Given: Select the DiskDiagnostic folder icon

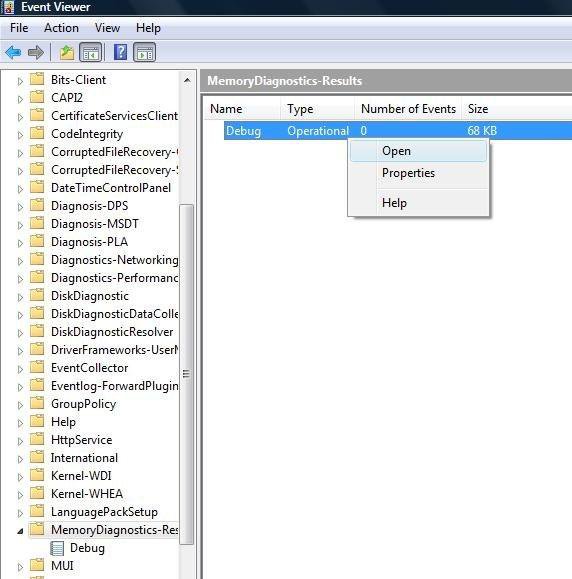Looking at the screenshot, I should click(37, 295).
